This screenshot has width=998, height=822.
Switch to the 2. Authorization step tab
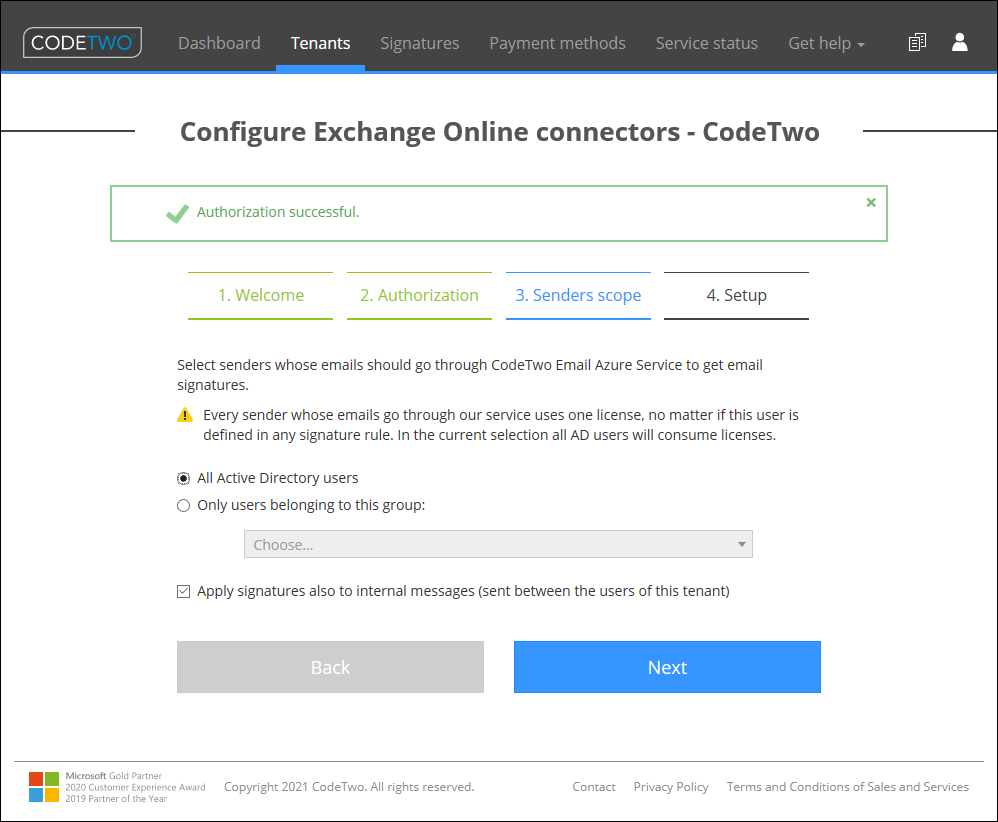coord(419,295)
